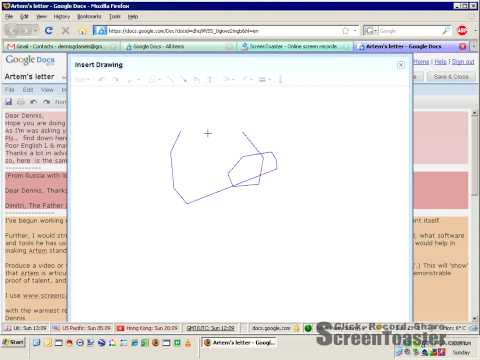Click the Undo arrow in Docs toolbar
Viewport: 480px width, 360px height.
(33, 102)
